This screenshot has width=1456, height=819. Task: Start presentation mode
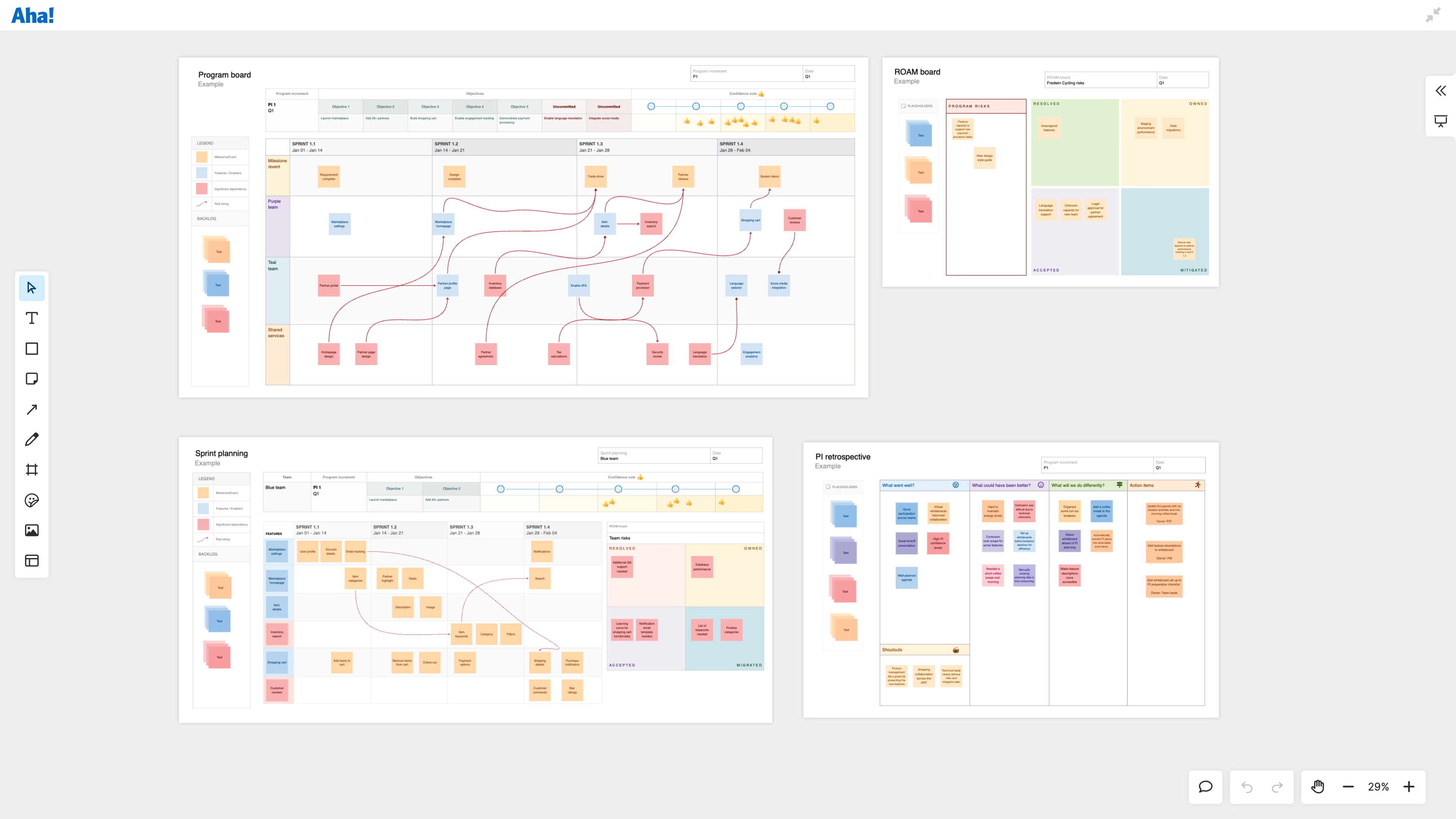(x=1441, y=121)
